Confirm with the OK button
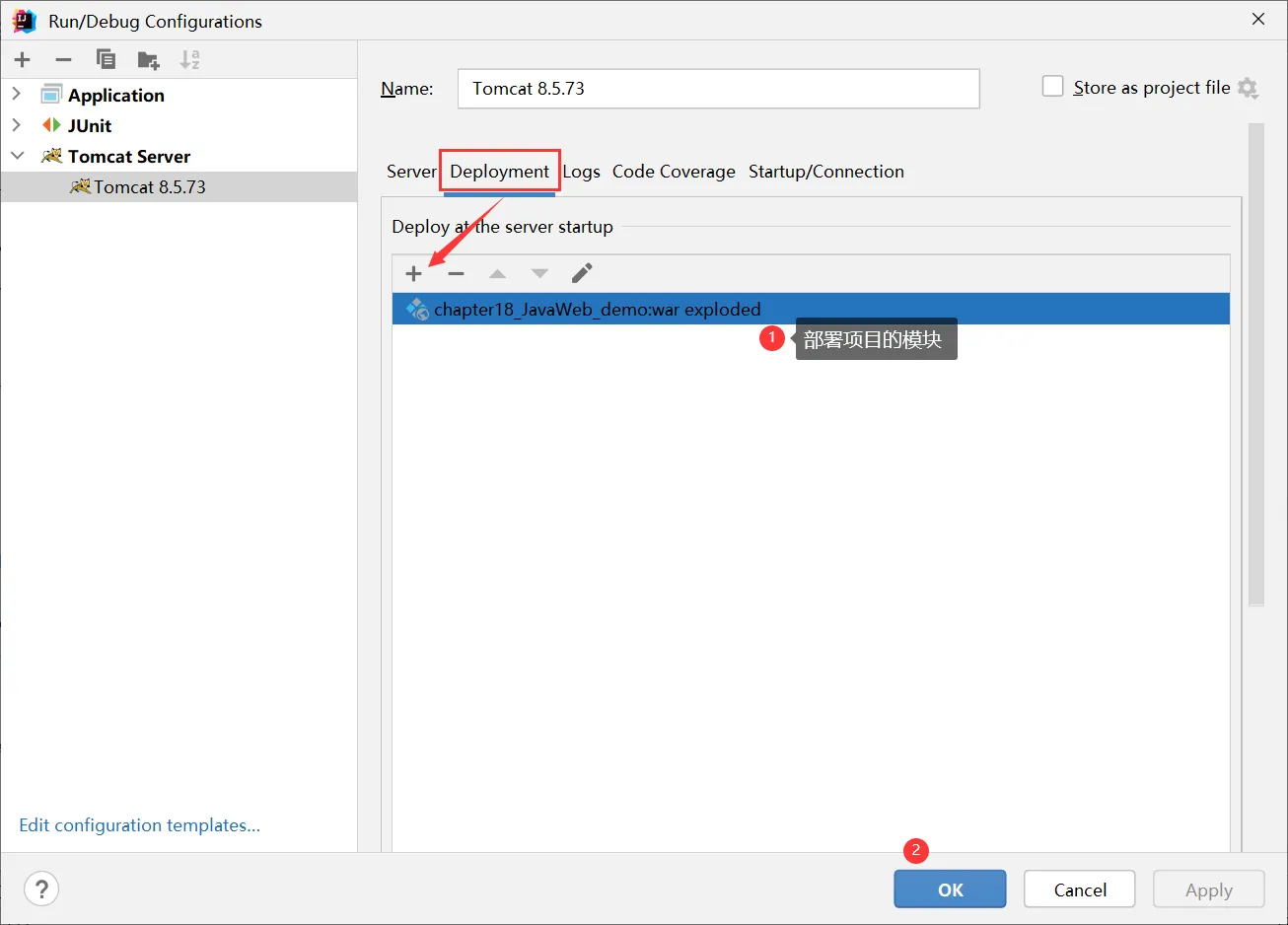The height and width of the screenshot is (925, 1288). click(951, 889)
